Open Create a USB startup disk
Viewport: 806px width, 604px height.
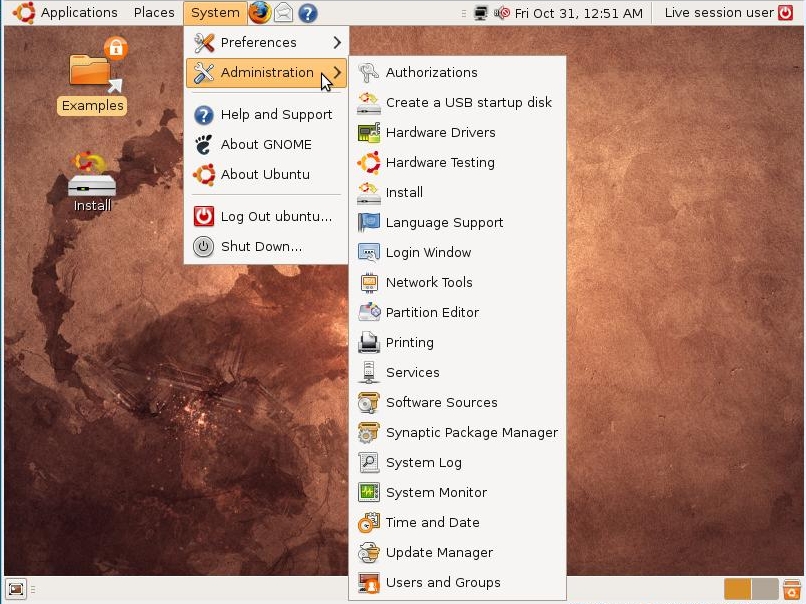457,102
